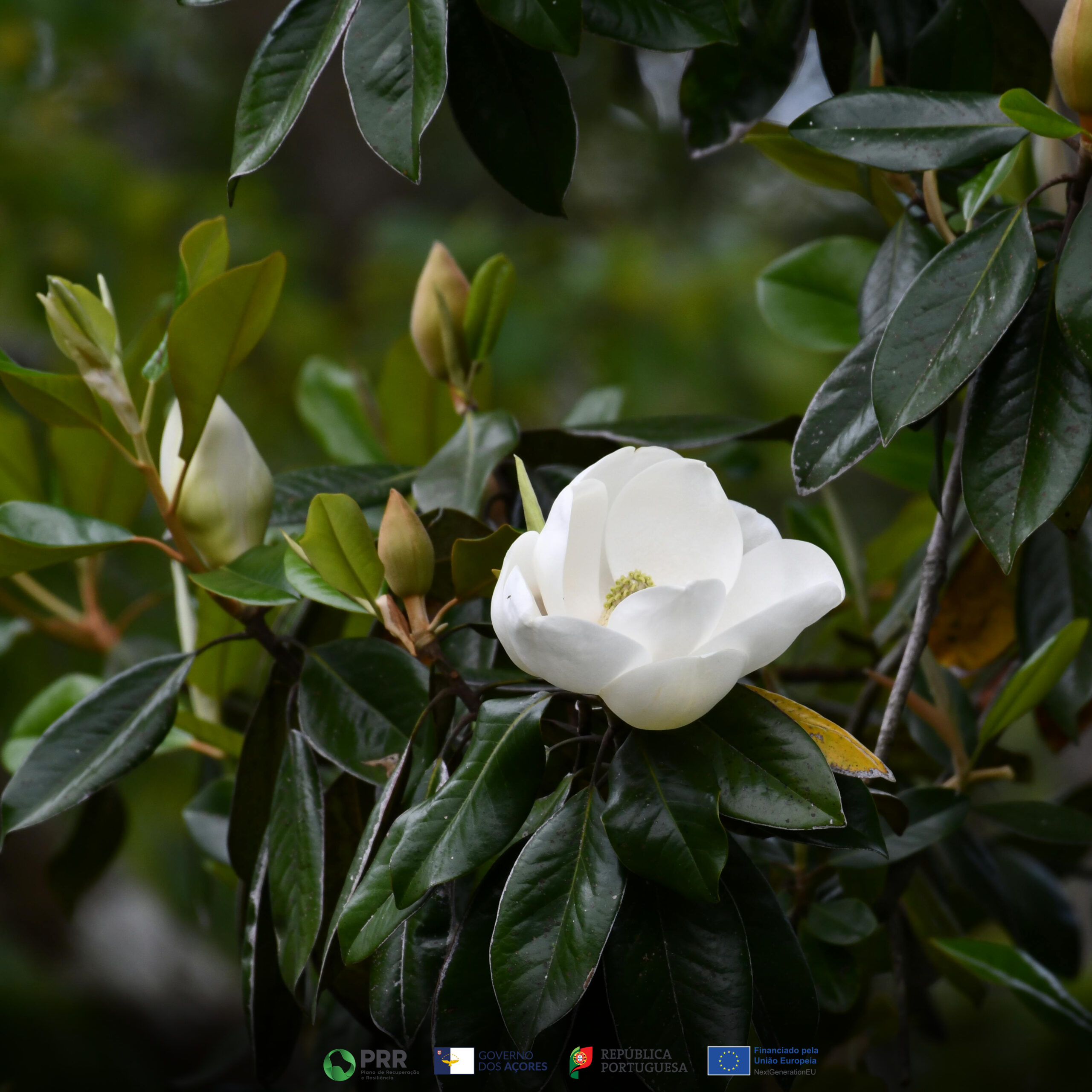The width and height of the screenshot is (1092, 1092).
Task: Click the NextGenerationEU label
Action: click(784, 1072)
